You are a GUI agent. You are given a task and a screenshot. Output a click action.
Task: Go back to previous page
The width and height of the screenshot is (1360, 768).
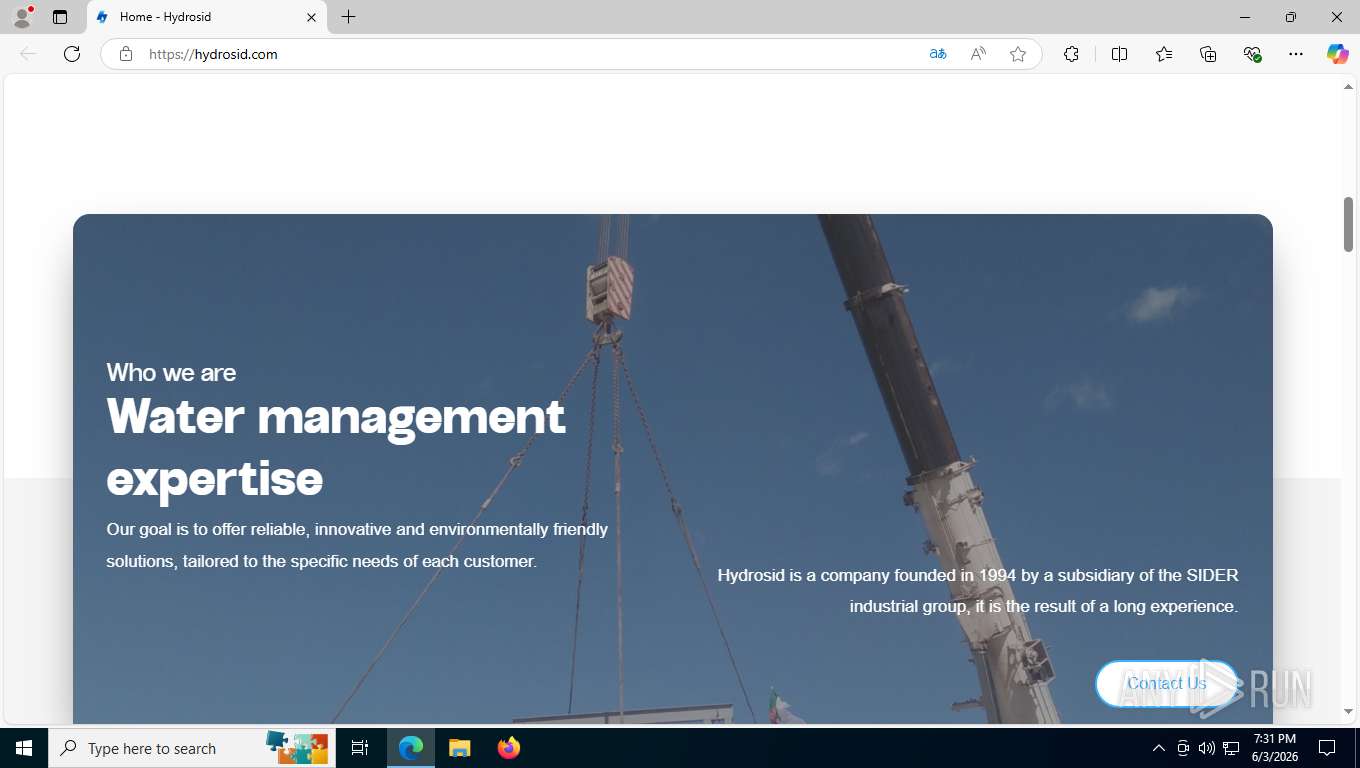[28, 54]
